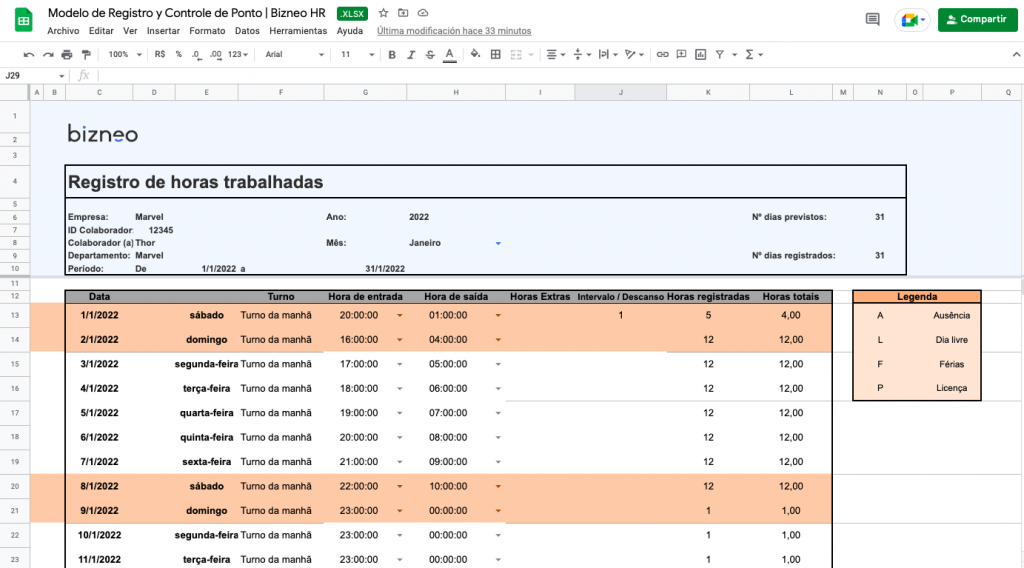Viewport: 1024px width, 568px height.
Task: Open entry time dropdown for 1/1/2022
Action: click(x=400, y=315)
